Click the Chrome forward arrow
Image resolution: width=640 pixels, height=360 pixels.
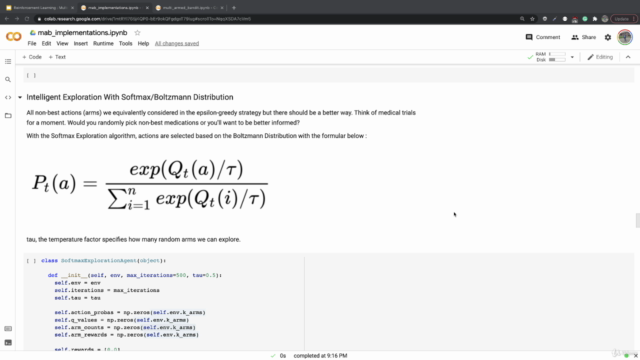[17, 19]
